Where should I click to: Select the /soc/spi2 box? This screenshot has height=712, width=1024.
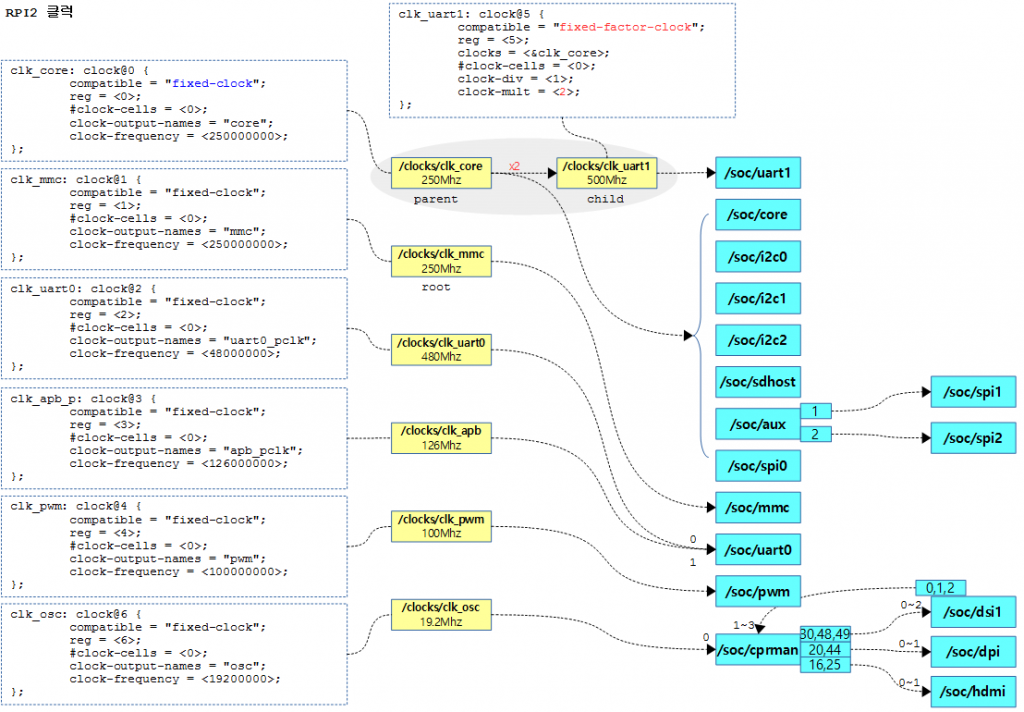coord(973,438)
